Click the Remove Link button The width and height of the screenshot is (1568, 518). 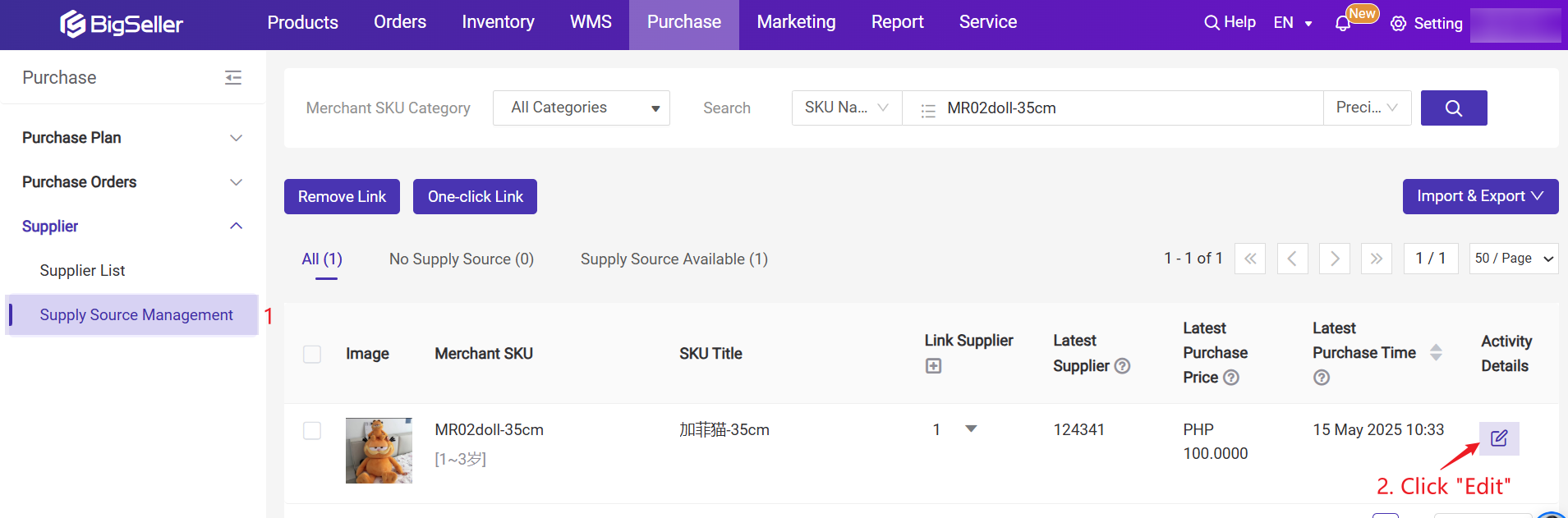[342, 197]
